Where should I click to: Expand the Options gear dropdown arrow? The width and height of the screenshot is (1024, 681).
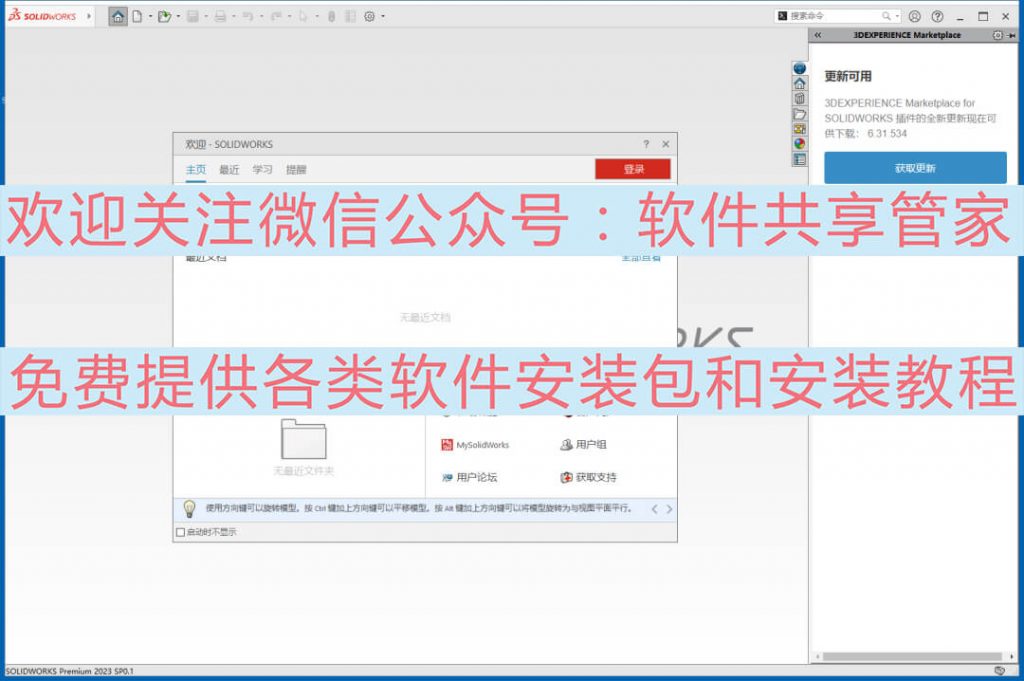(x=383, y=16)
